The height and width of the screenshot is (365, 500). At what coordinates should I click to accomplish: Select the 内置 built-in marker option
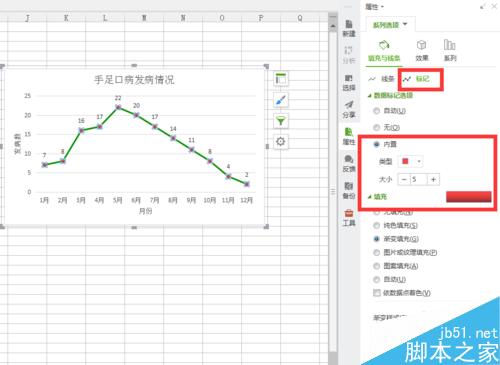coord(377,144)
